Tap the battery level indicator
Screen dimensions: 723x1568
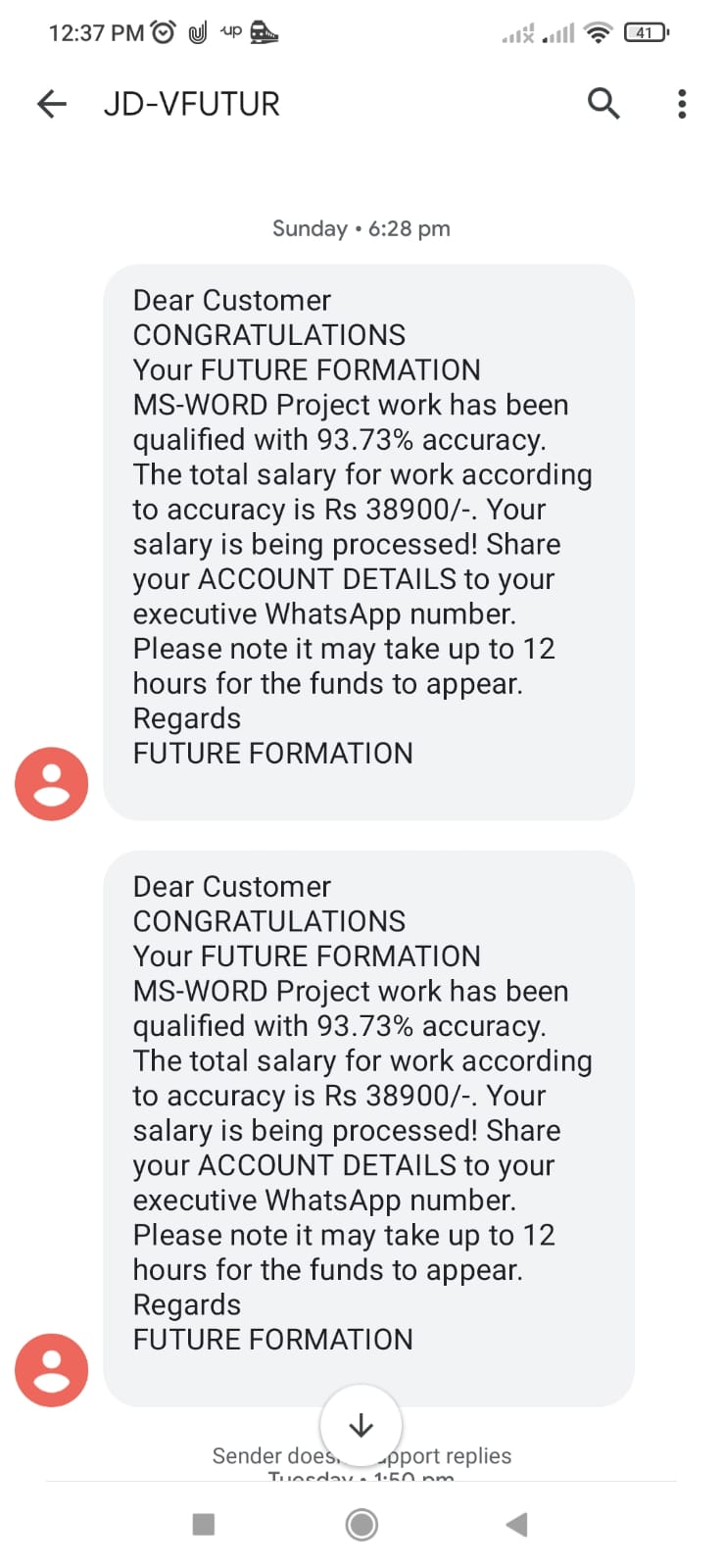(646, 32)
